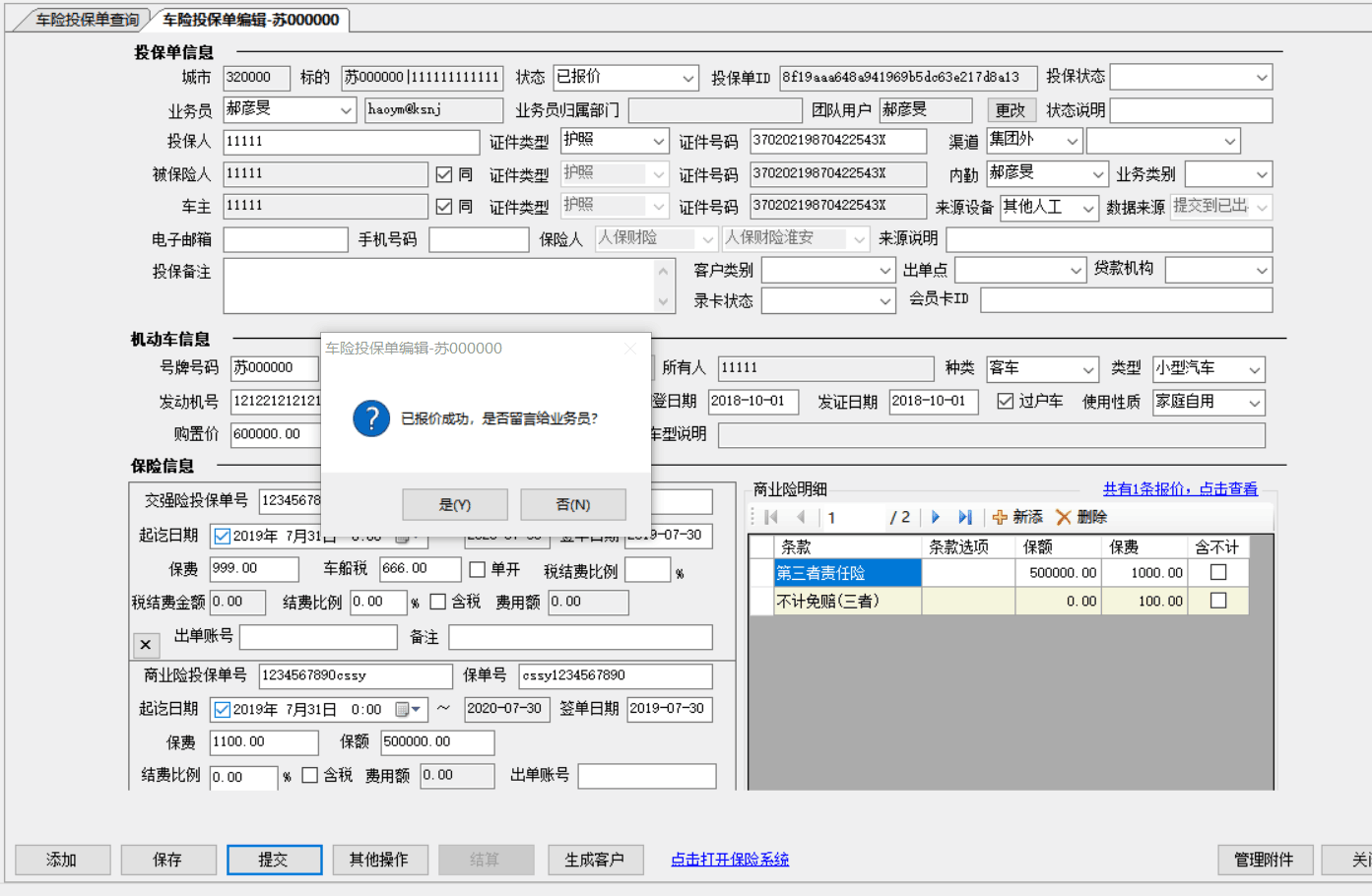Jump to last record in 商业险明细 navigator
This screenshot has height=896, width=1372.
(965, 517)
